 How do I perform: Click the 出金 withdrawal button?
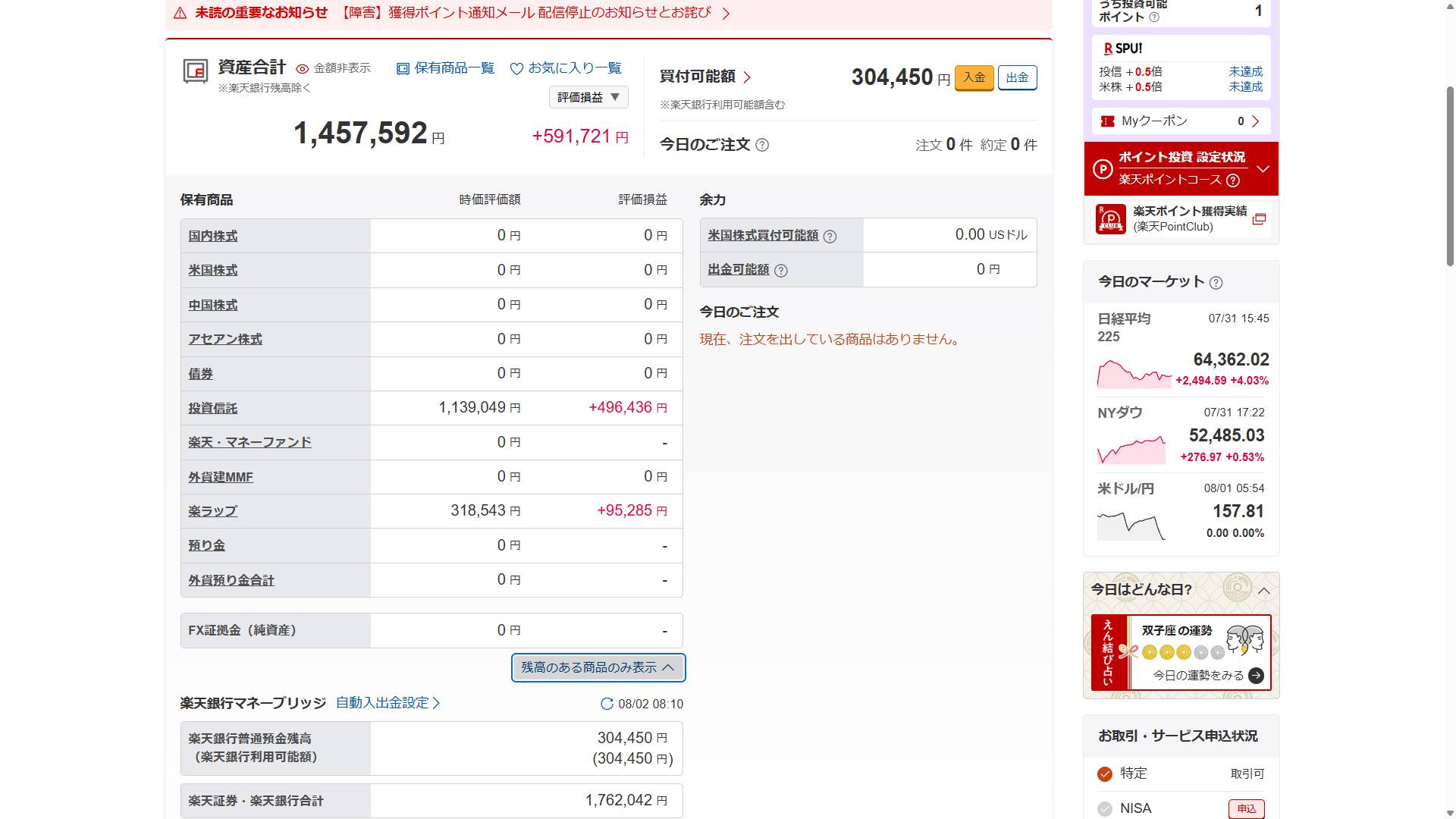tap(1017, 77)
